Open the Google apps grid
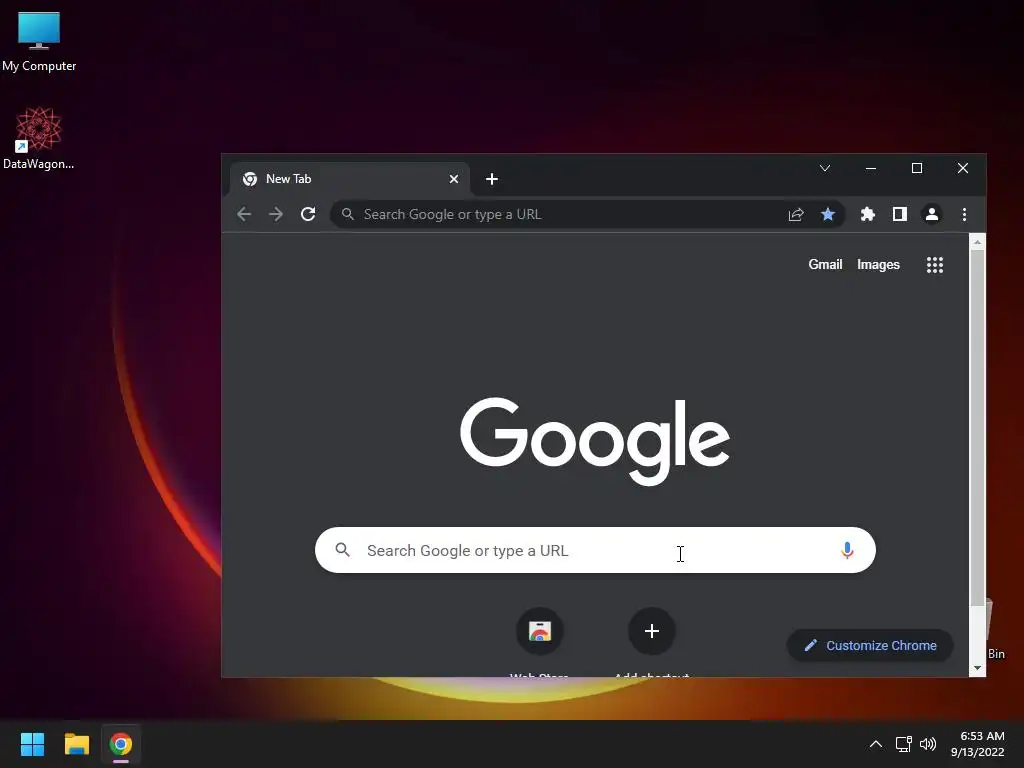Viewport: 1024px width, 768px height. click(x=935, y=264)
